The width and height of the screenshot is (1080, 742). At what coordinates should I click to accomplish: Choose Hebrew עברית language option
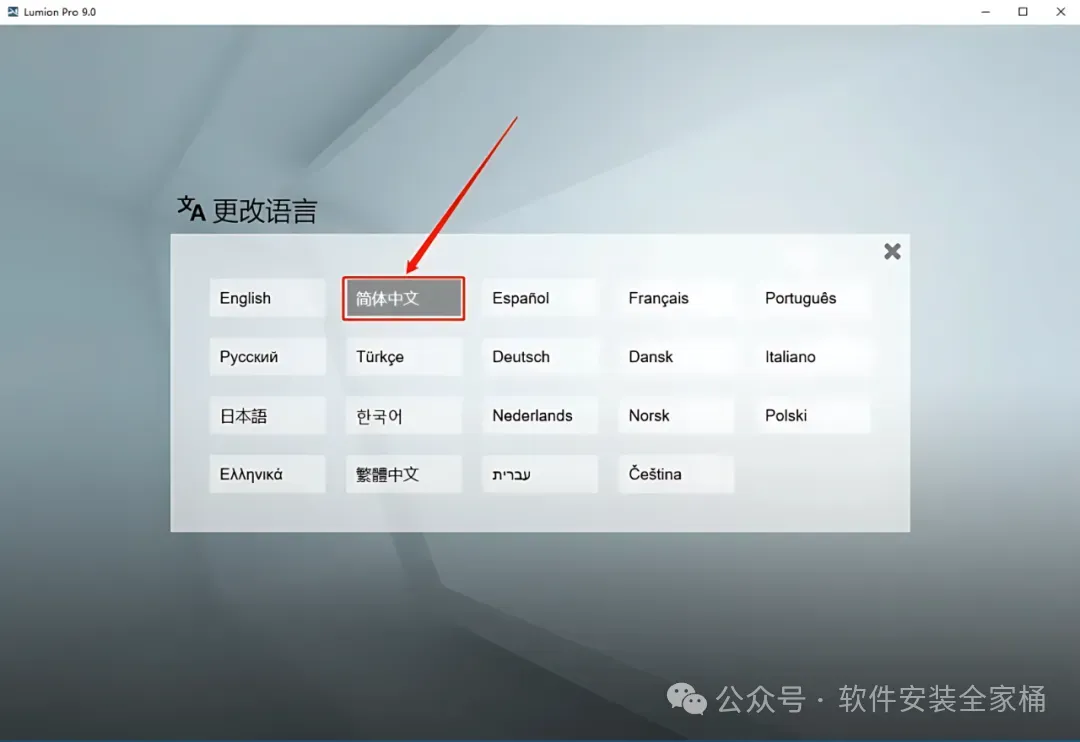point(540,474)
